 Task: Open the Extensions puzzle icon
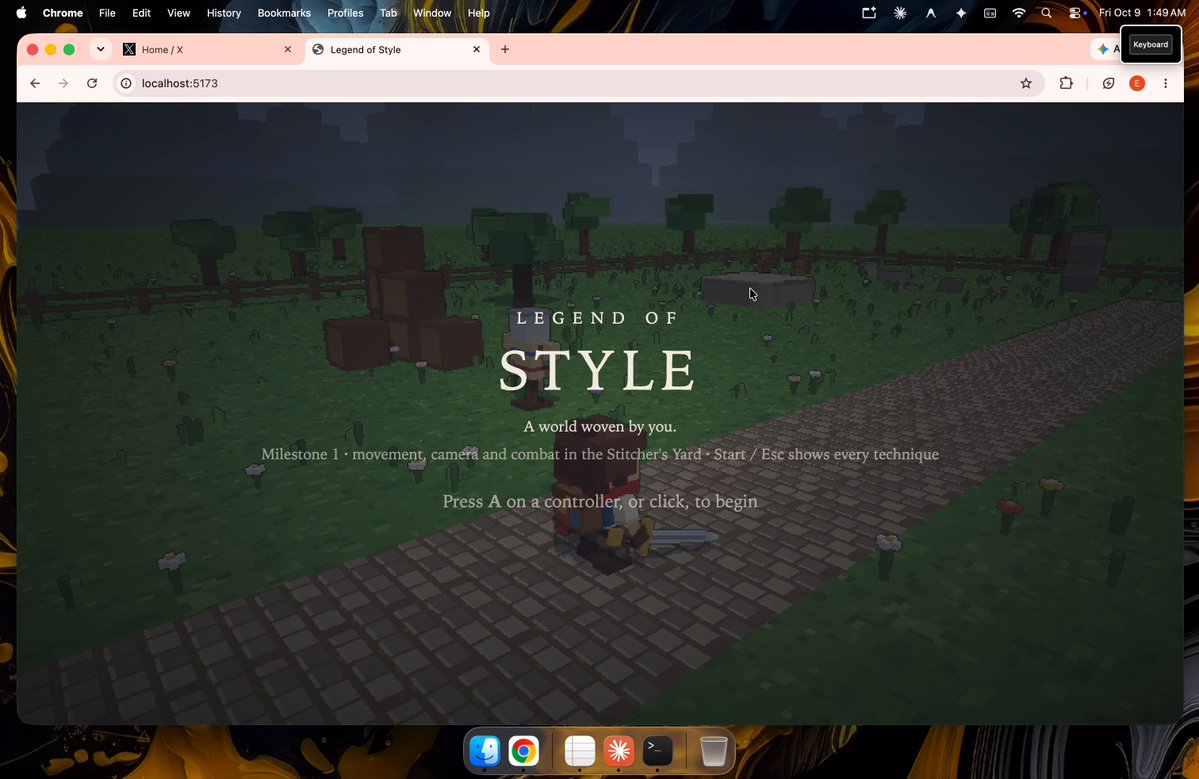1066,83
